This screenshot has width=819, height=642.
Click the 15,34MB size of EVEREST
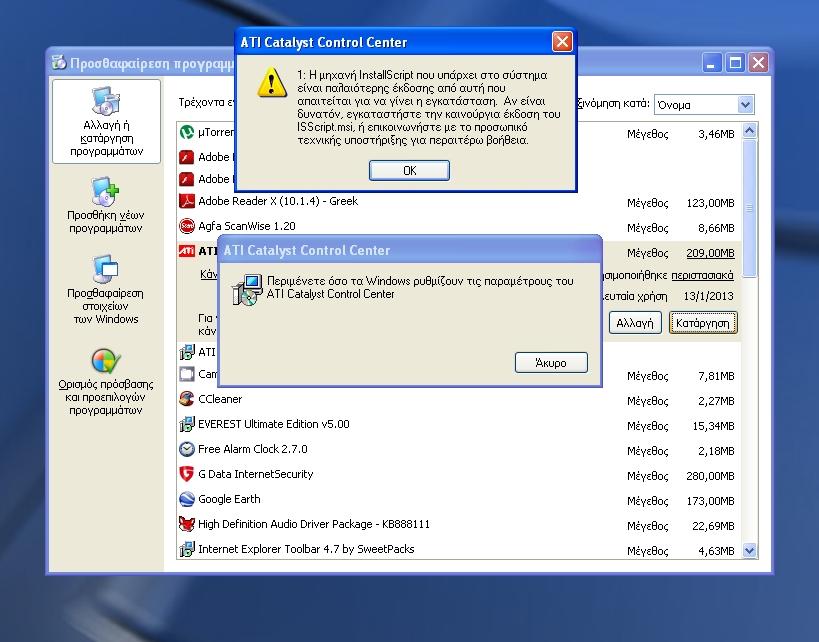click(713, 426)
